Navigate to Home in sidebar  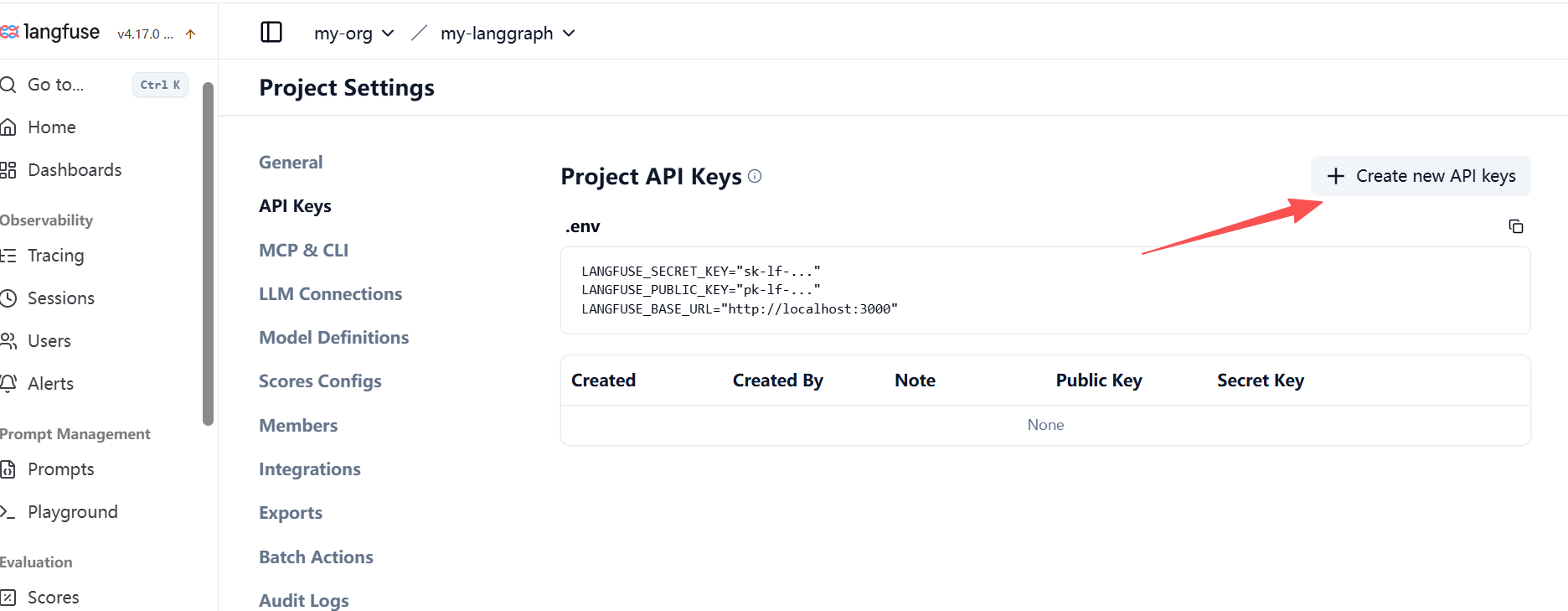tap(52, 127)
